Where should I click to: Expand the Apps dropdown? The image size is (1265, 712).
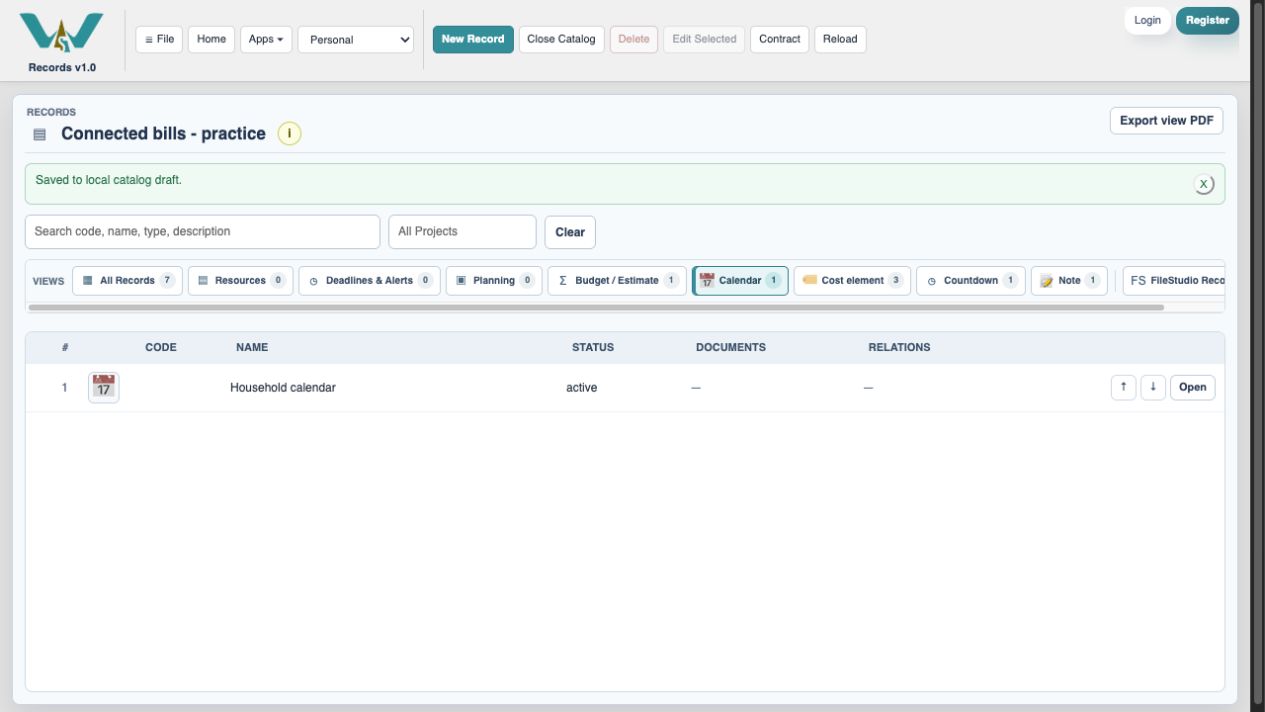(x=266, y=39)
